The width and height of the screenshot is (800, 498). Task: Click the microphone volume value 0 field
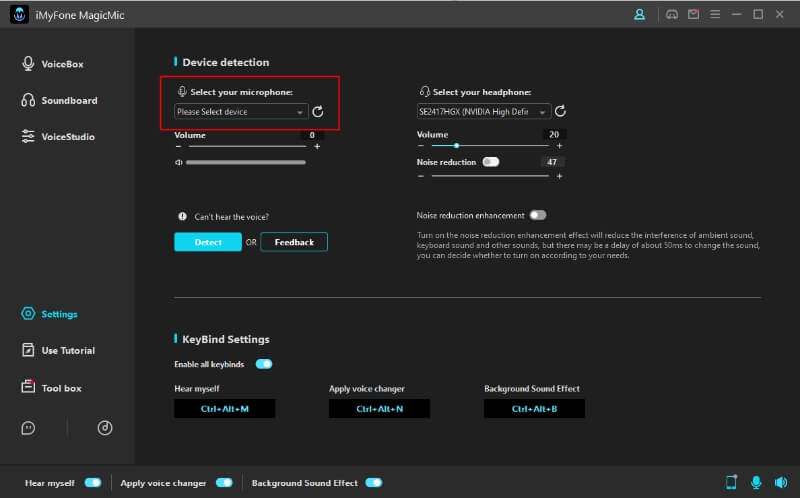pyautogui.click(x=312, y=135)
